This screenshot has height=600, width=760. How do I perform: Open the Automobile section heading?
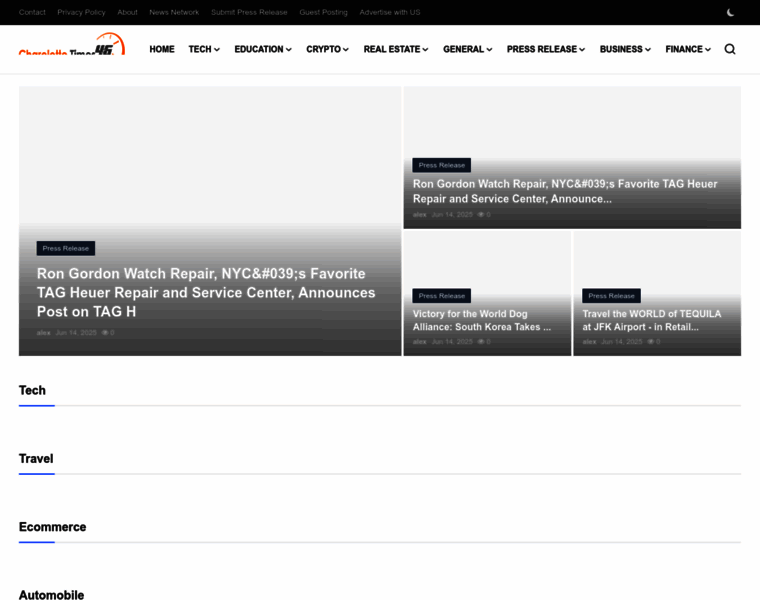[x=51, y=595]
